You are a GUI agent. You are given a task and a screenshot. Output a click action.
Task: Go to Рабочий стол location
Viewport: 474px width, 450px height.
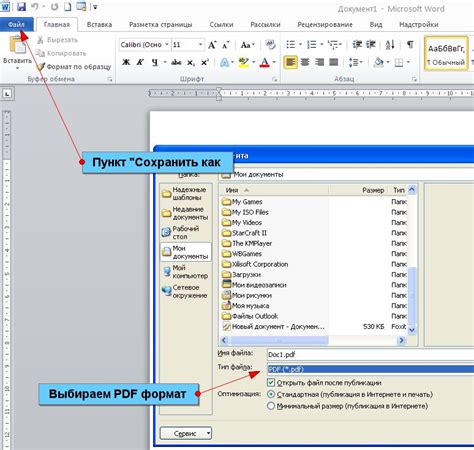pos(185,232)
